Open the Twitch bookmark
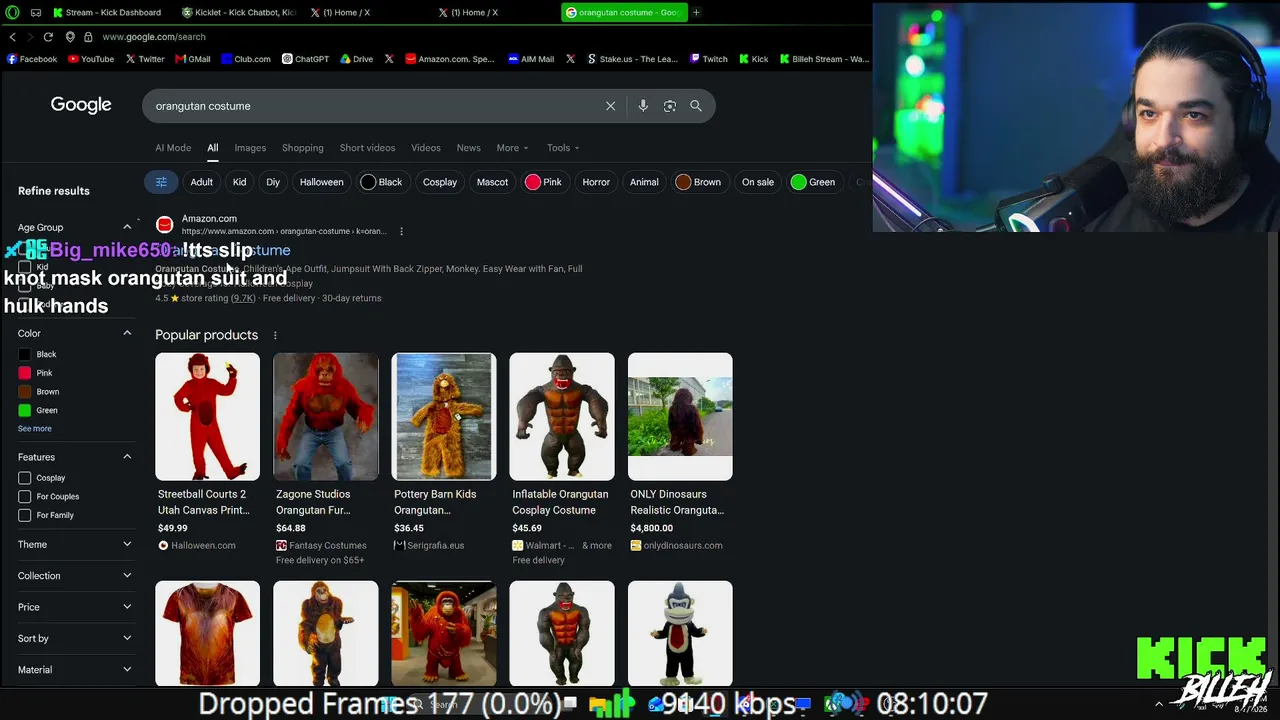The width and height of the screenshot is (1280, 720). [709, 59]
